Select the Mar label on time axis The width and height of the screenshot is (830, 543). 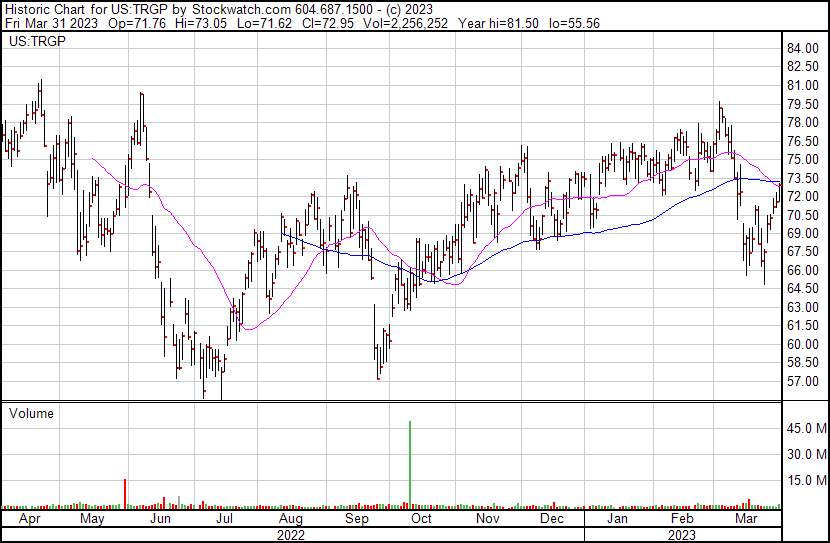point(745,520)
